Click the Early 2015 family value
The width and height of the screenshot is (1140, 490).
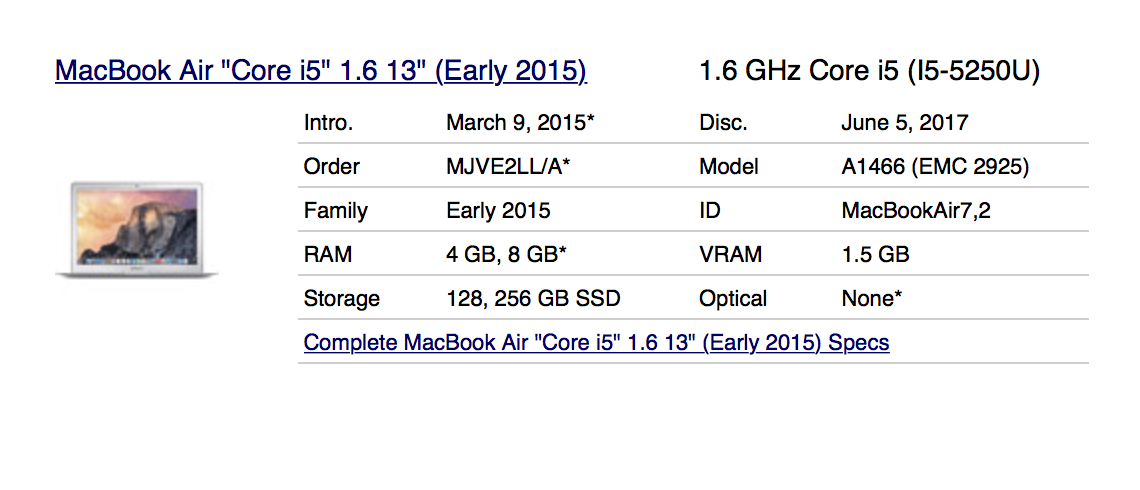(498, 211)
